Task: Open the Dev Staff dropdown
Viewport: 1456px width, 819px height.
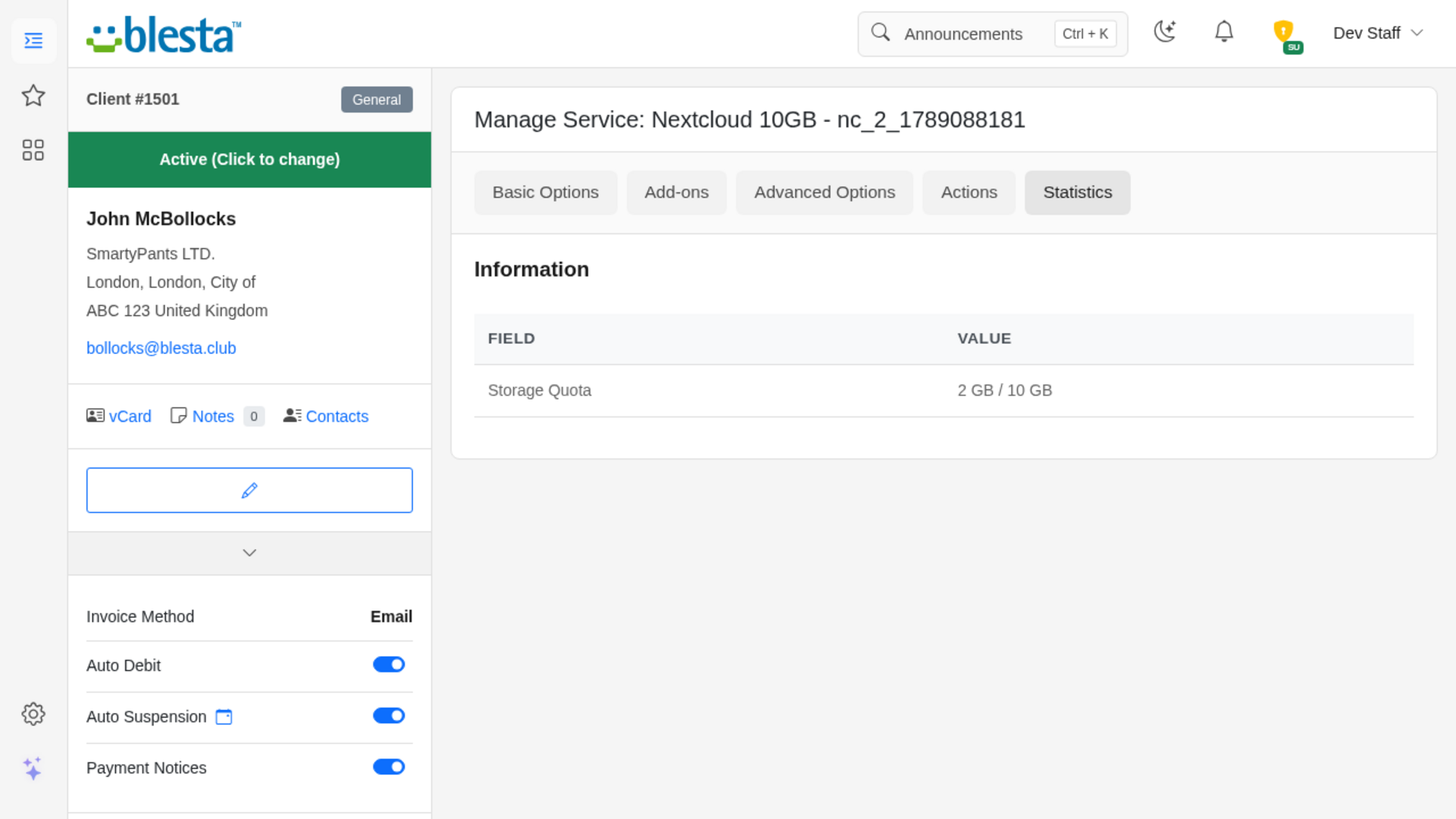Action: [x=1378, y=33]
